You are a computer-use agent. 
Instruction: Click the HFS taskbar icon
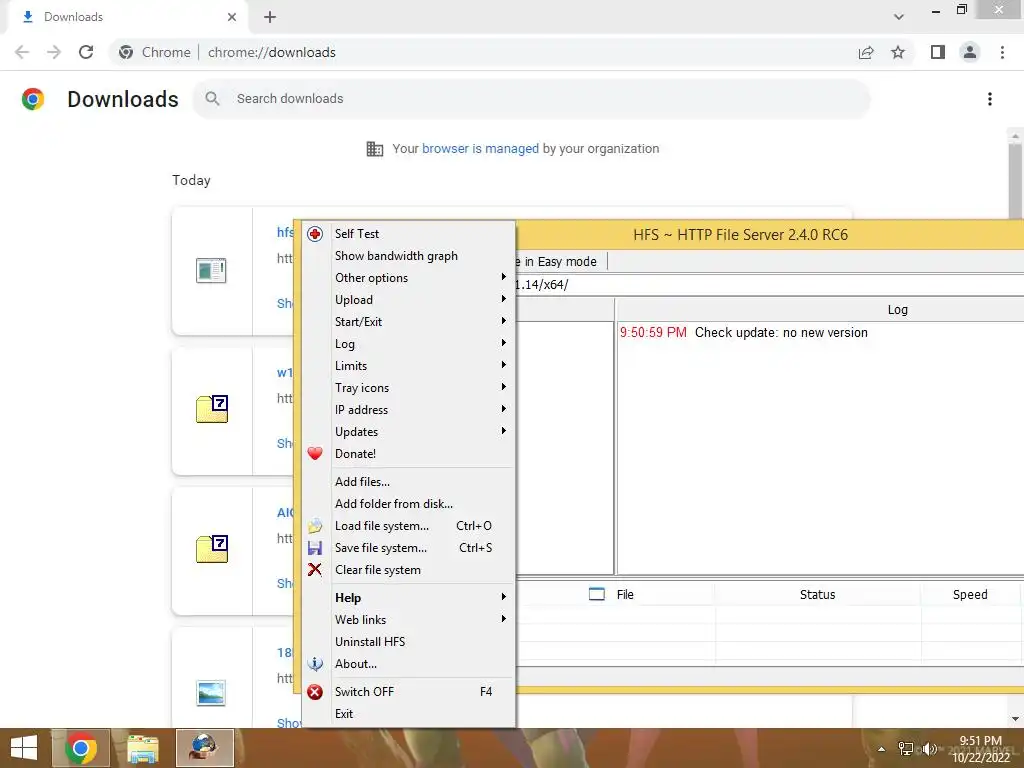click(x=204, y=748)
